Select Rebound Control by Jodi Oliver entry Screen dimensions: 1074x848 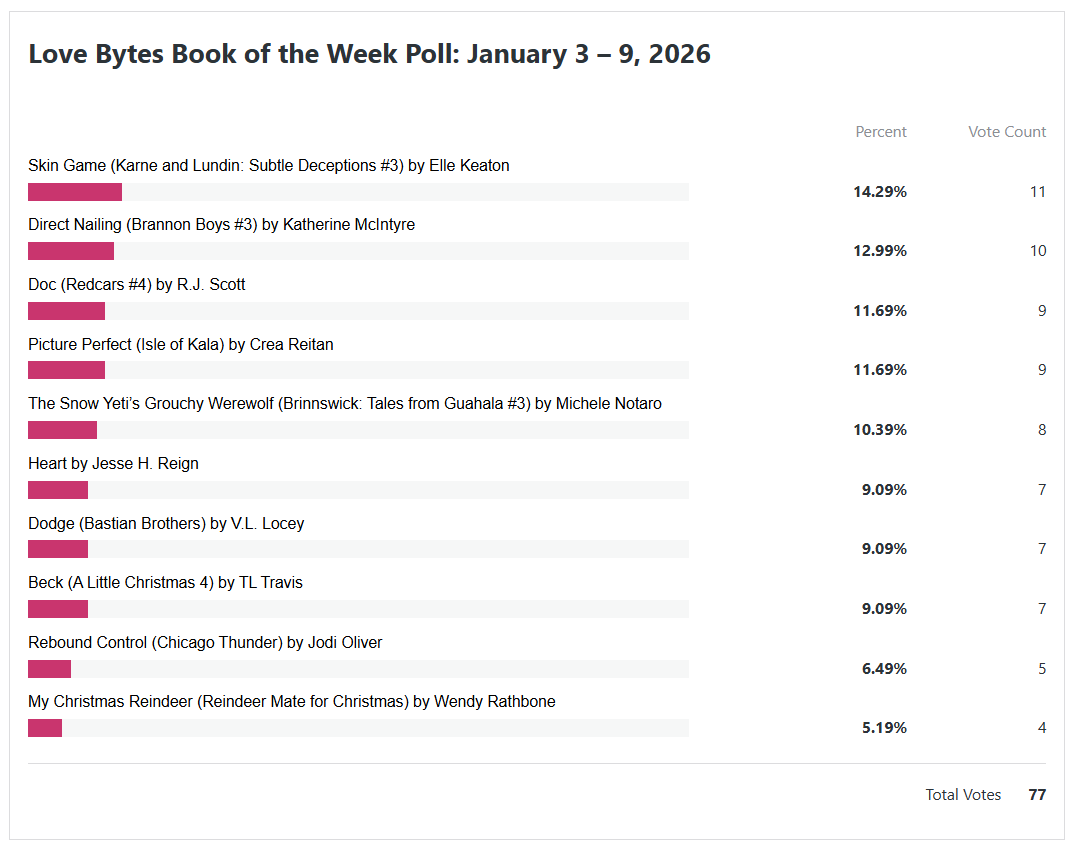point(205,643)
